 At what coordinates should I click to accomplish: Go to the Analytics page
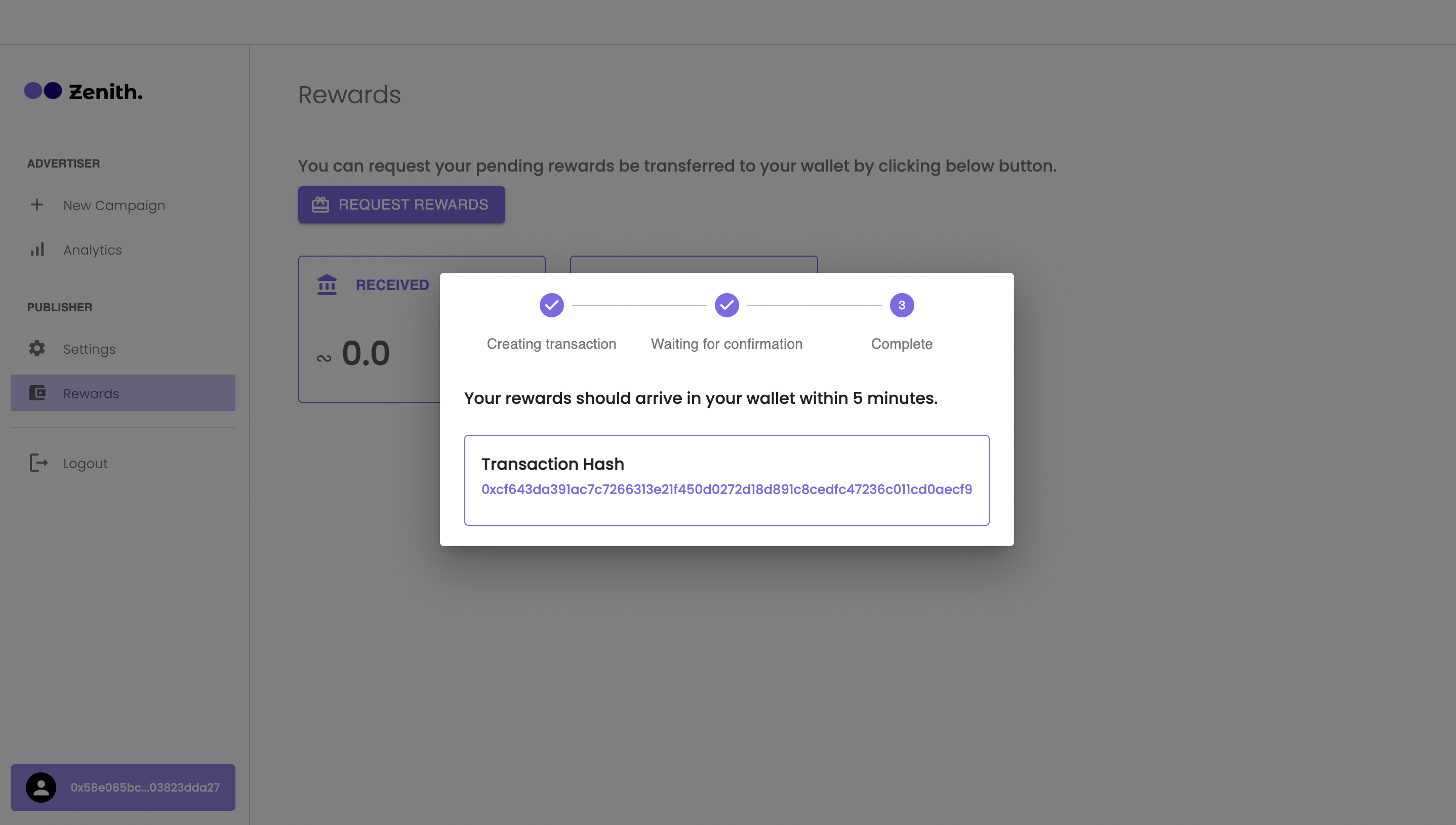pyautogui.click(x=92, y=250)
